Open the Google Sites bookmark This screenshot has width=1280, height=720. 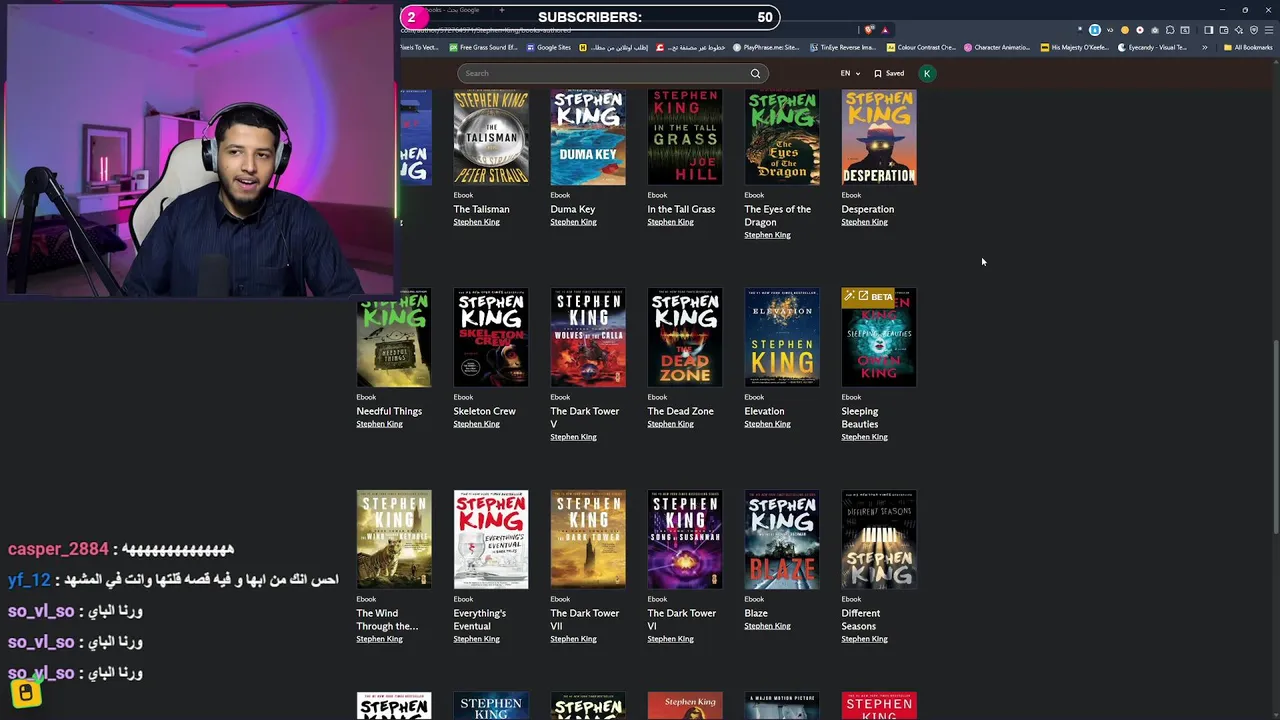[549, 47]
